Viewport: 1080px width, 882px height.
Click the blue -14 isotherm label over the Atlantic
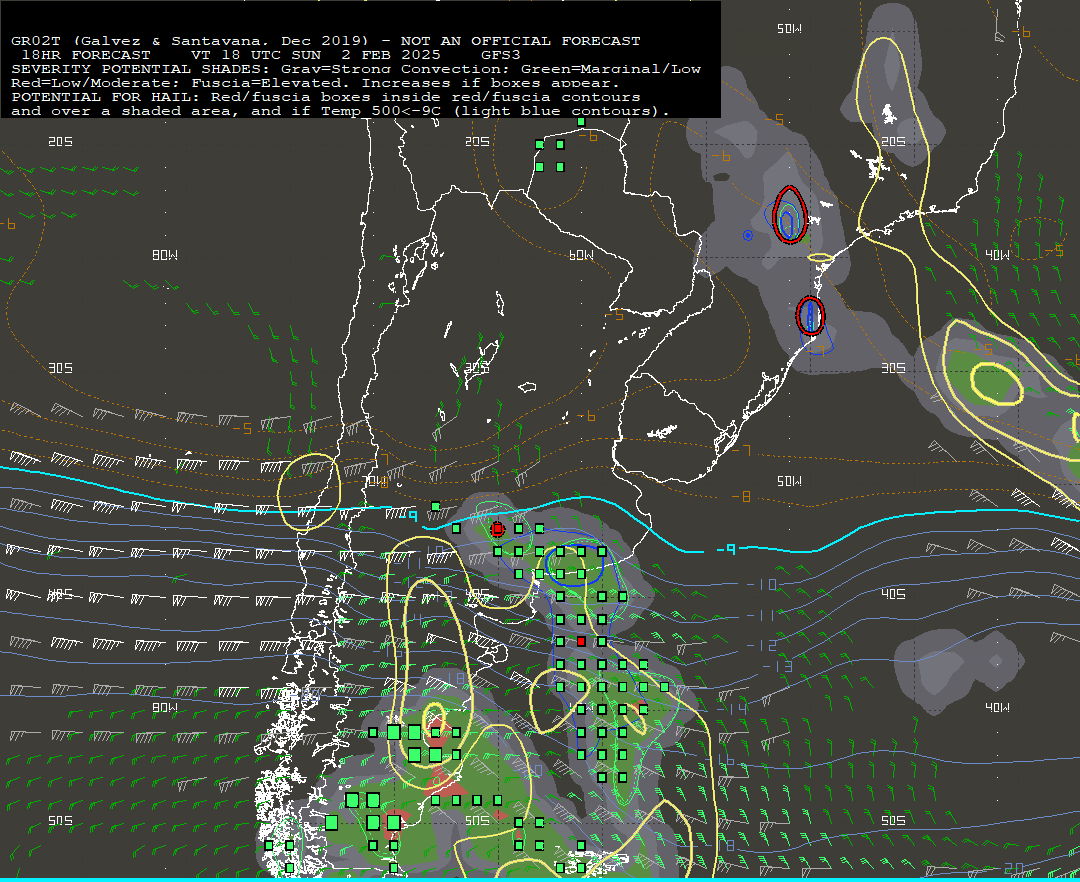(x=731, y=708)
